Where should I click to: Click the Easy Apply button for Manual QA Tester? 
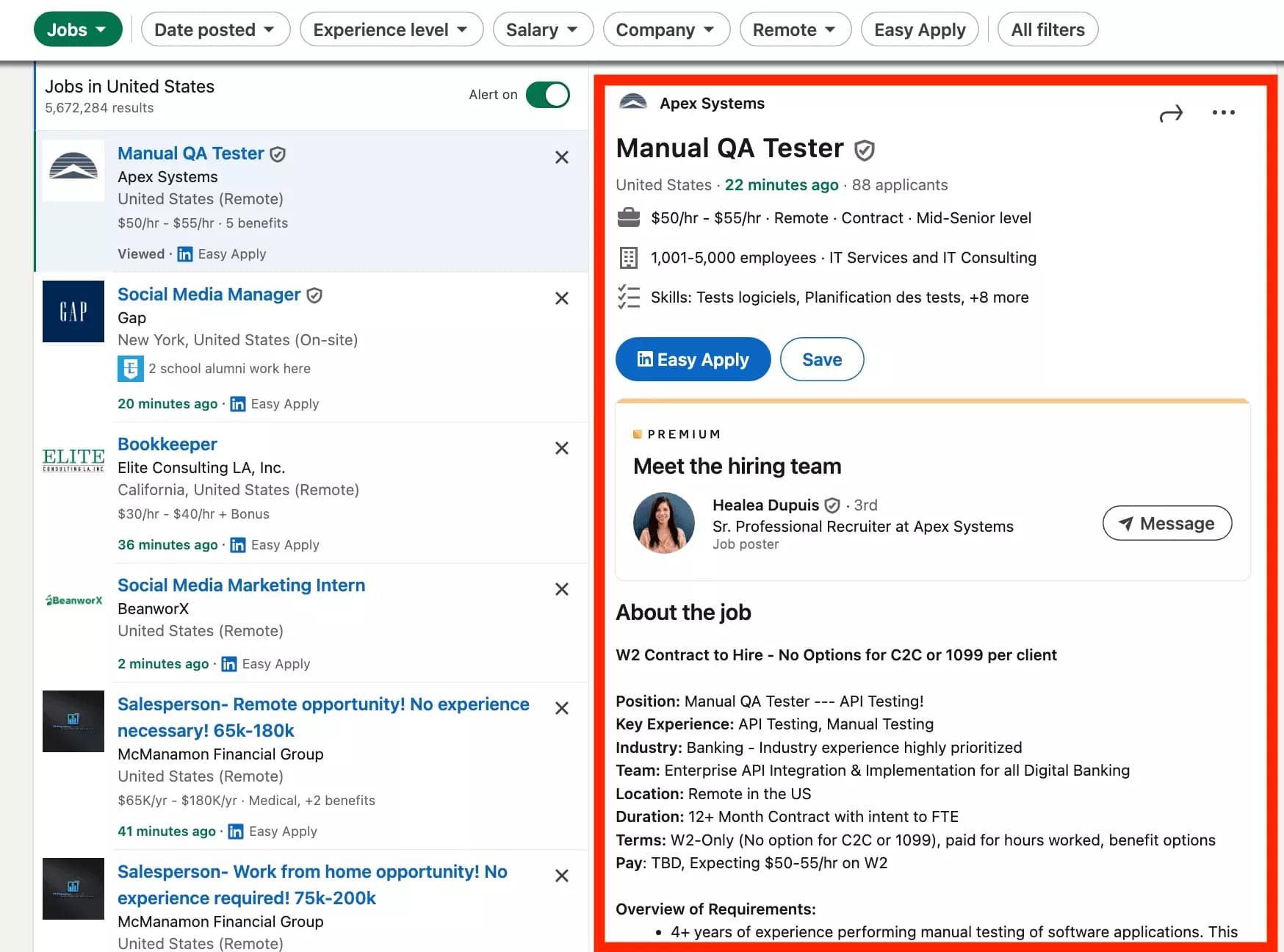coord(692,359)
